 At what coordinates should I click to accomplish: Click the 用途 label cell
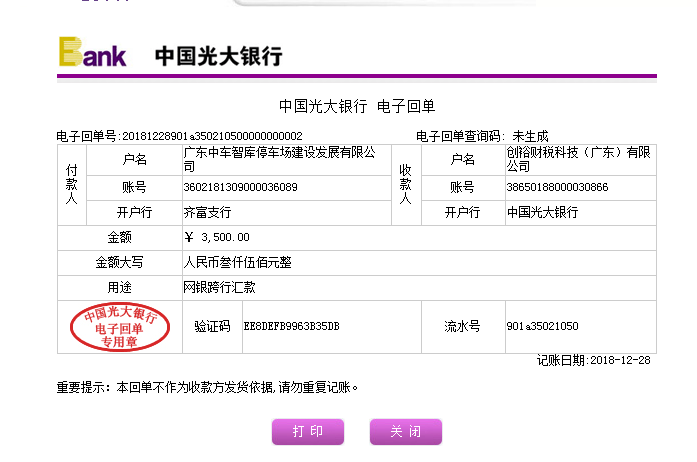tap(120, 287)
